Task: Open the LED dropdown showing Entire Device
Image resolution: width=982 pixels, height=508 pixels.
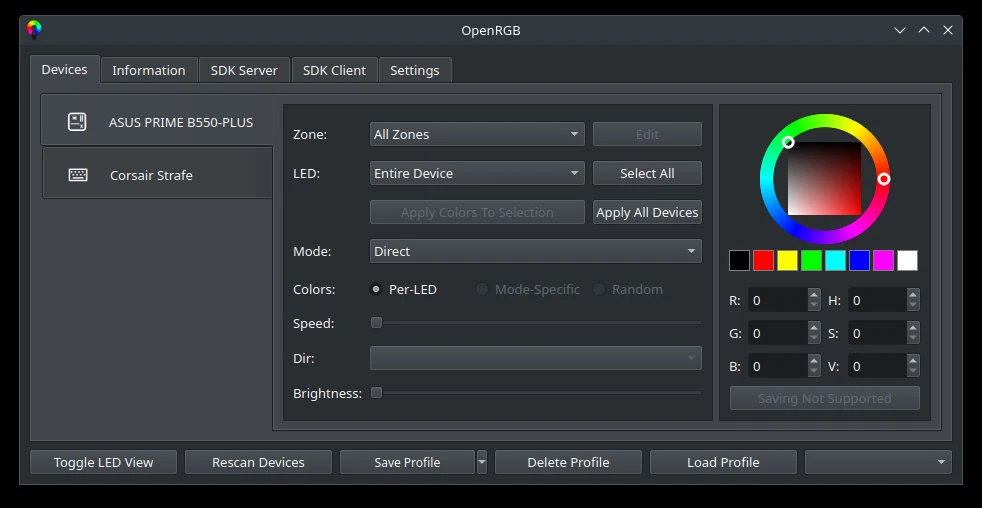Action: point(477,174)
